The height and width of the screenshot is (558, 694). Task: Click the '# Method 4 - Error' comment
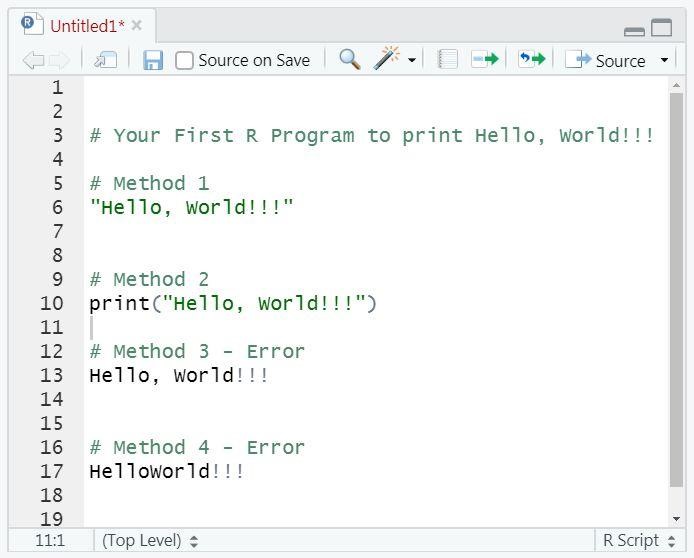point(197,447)
